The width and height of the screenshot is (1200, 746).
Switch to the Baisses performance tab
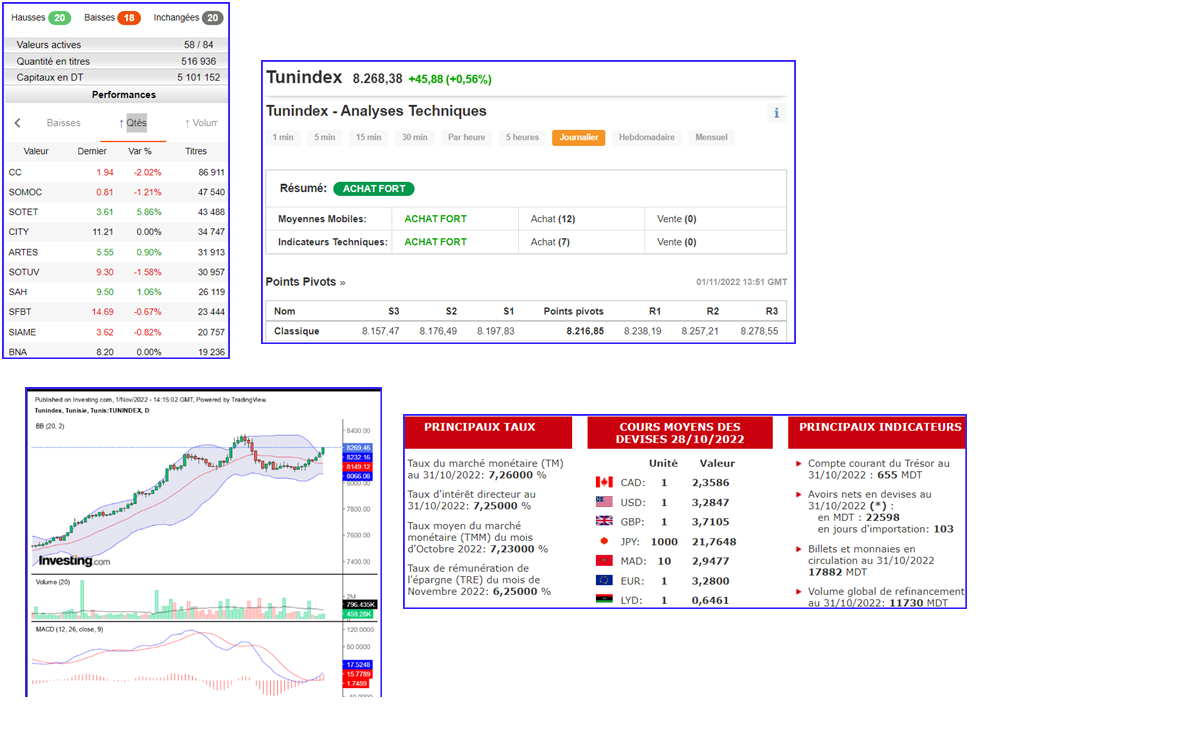coord(63,123)
